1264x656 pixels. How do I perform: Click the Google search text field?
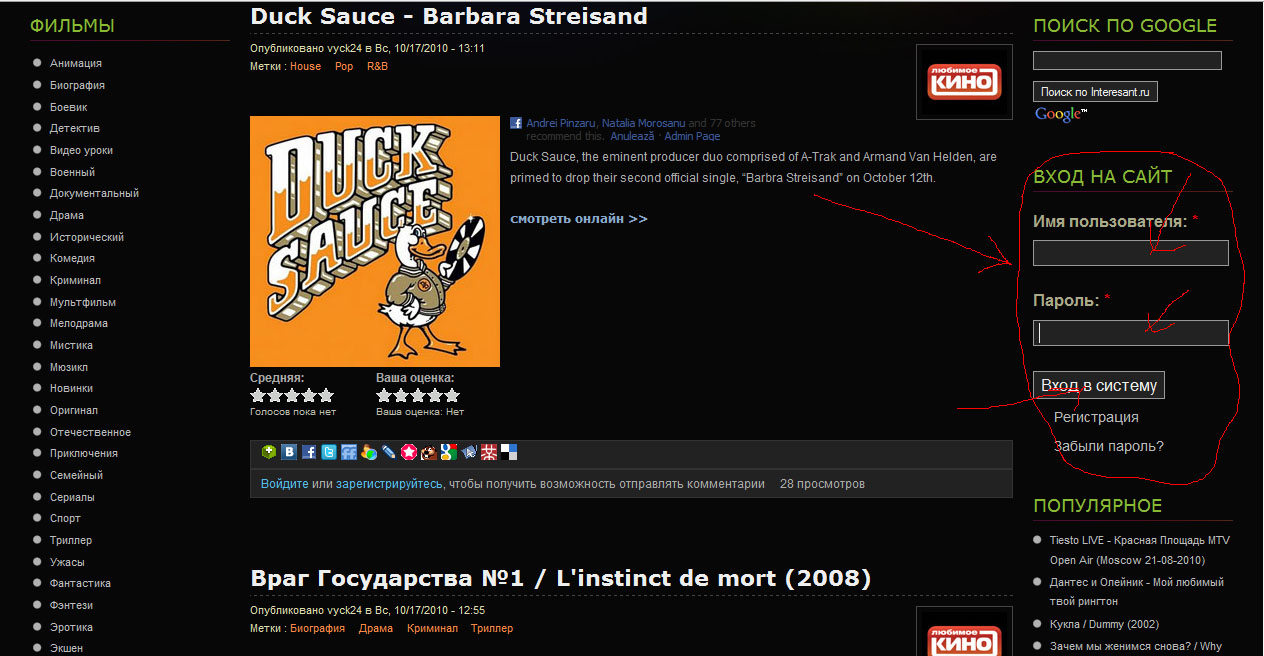click(1127, 61)
